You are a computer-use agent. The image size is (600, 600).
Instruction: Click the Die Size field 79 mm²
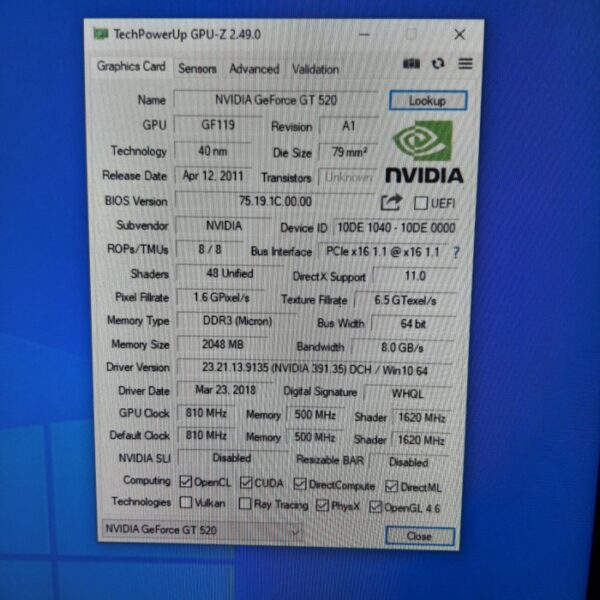click(349, 152)
